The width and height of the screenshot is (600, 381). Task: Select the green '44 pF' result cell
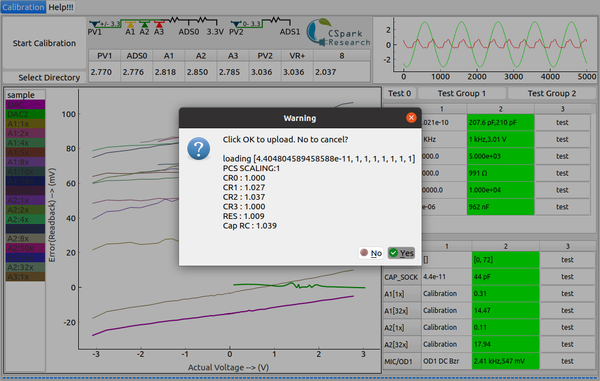click(505, 277)
